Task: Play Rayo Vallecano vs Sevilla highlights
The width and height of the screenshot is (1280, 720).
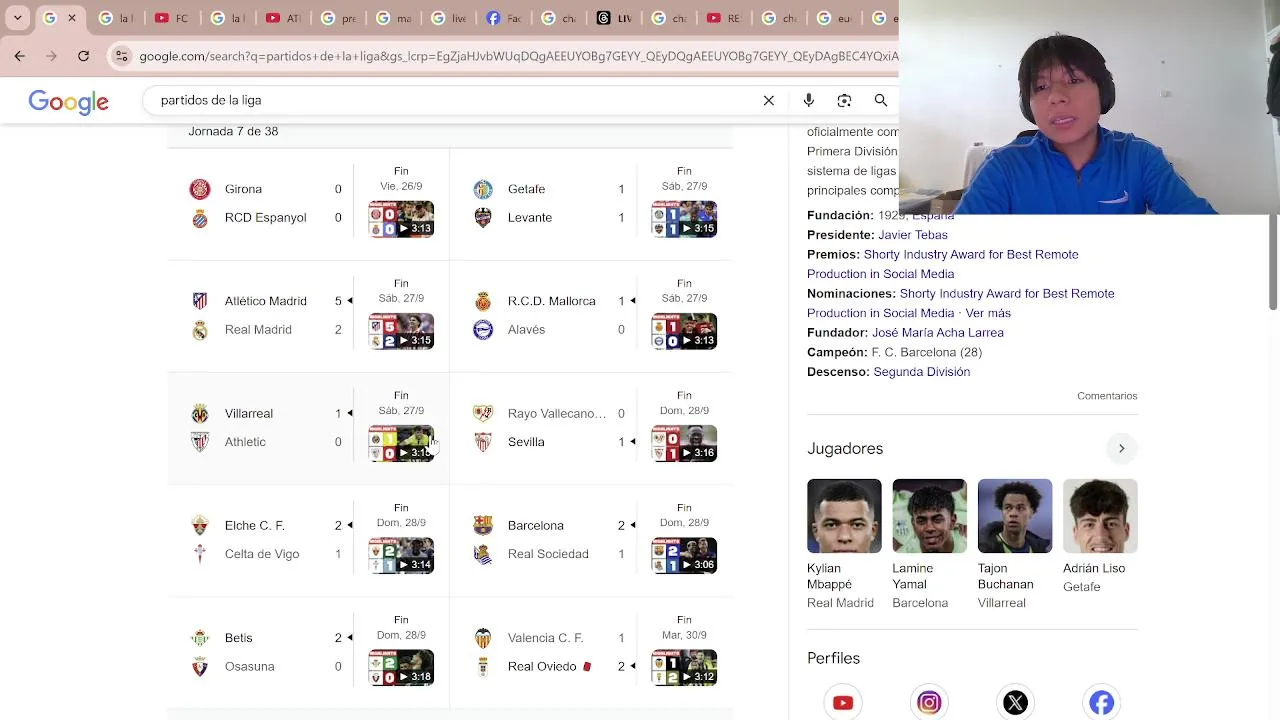Action: click(x=684, y=443)
